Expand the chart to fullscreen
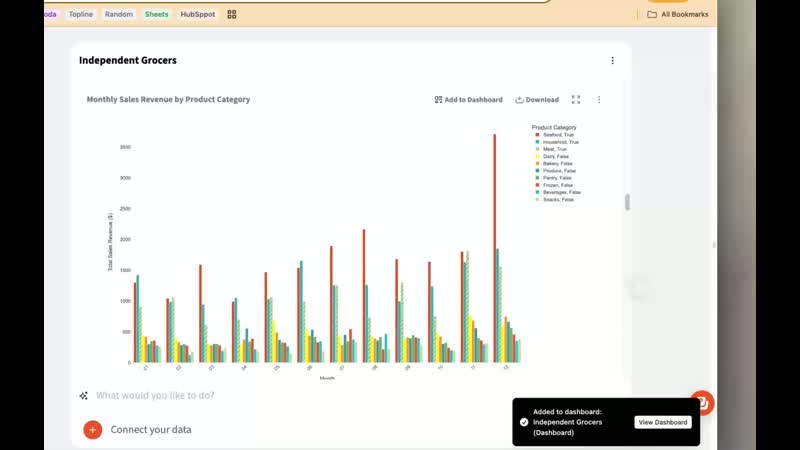The width and height of the screenshot is (800, 450). point(576,100)
